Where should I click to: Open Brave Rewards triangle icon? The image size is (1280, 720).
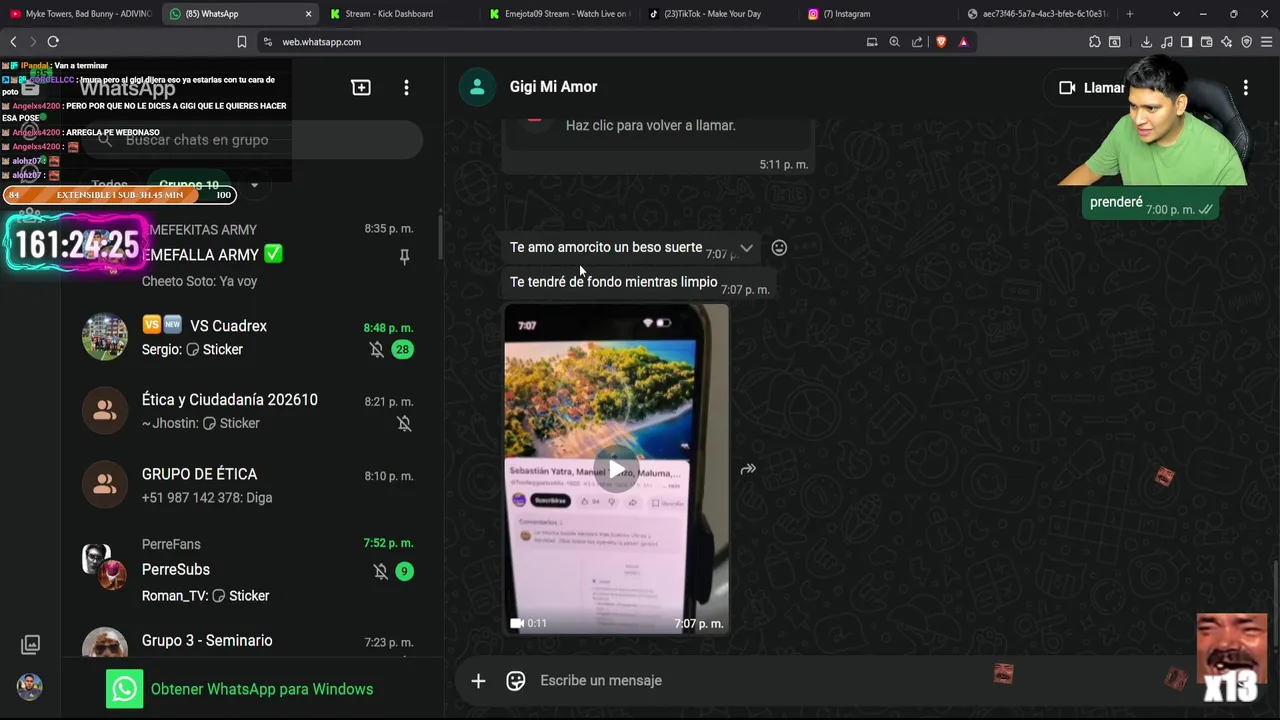click(x=963, y=42)
